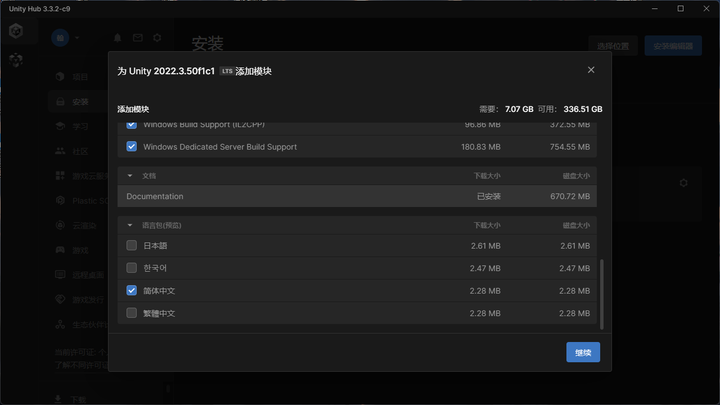Open the 社区 people icon

tap(60, 151)
